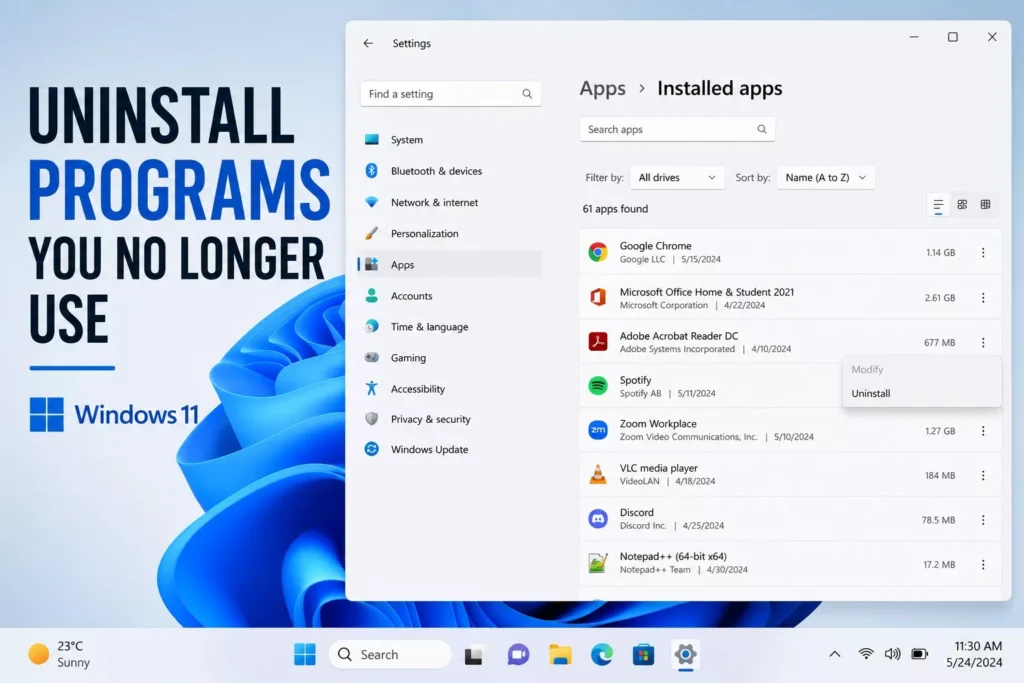The width and height of the screenshot is (1024, 683).
Task: Click the Apps breadcrumb link
Action: point(602,88)
